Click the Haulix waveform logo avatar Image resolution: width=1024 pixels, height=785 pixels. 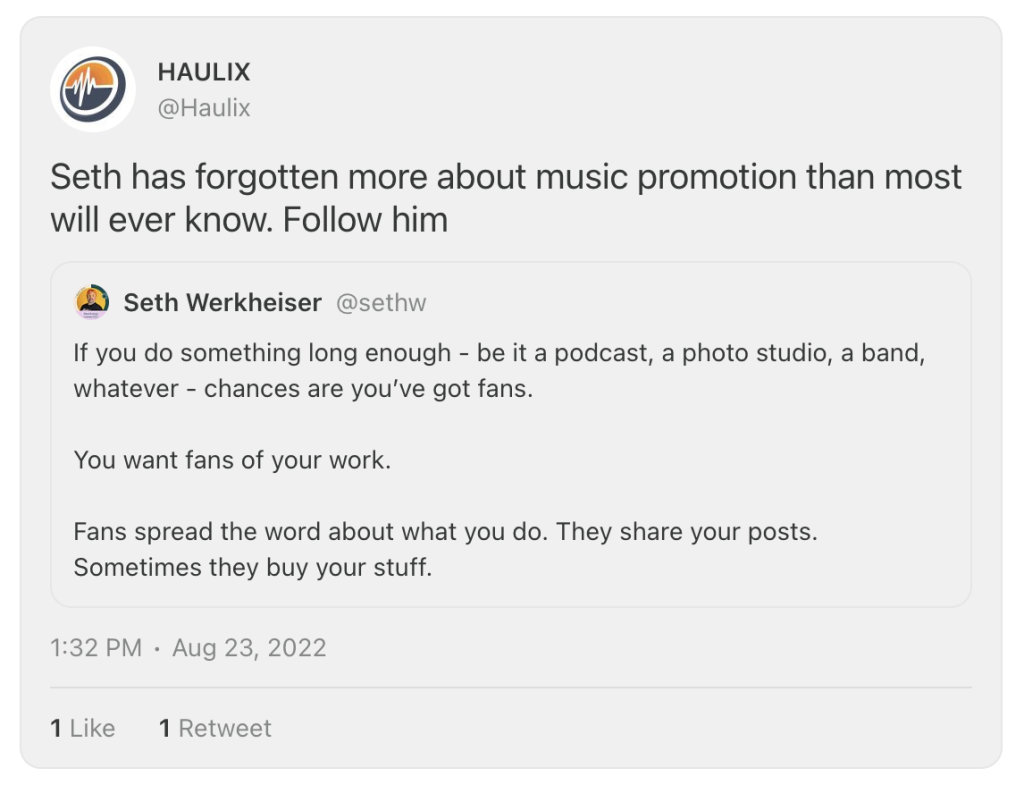click(x=92, y=89)
